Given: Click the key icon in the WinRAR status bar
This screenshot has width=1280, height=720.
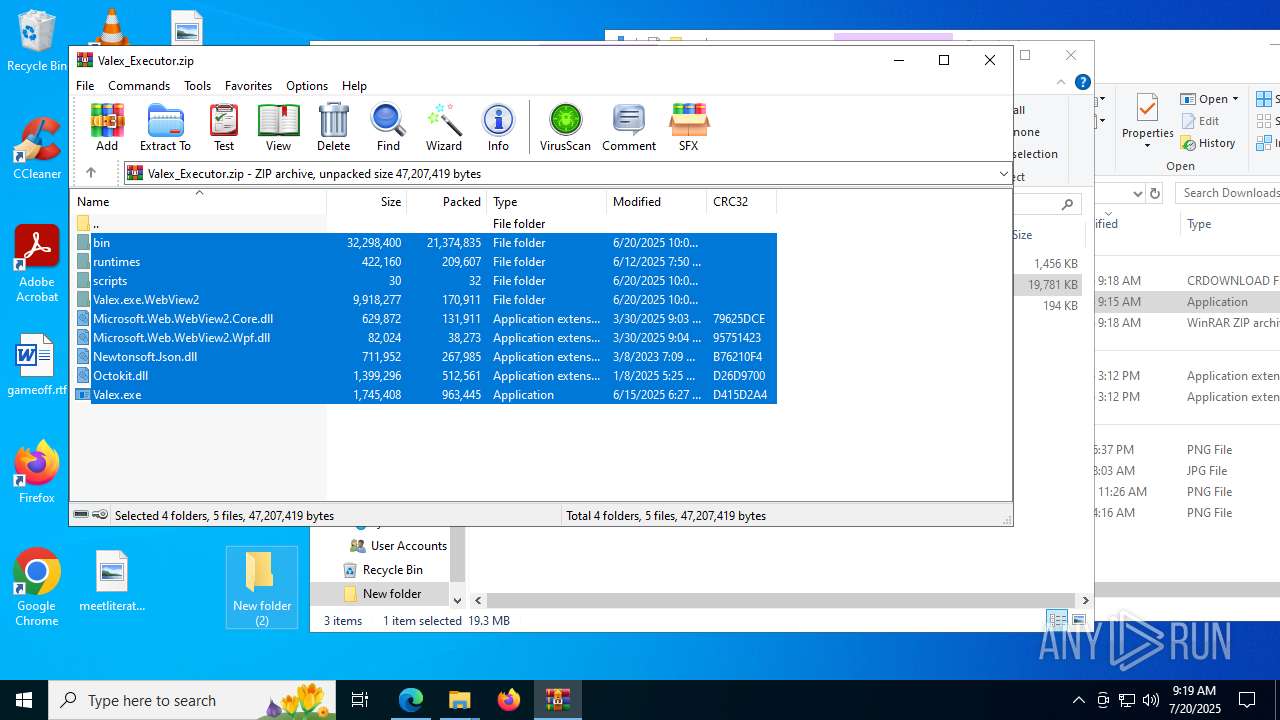Looking at the screenshot, I should click(x=100, y=515).
